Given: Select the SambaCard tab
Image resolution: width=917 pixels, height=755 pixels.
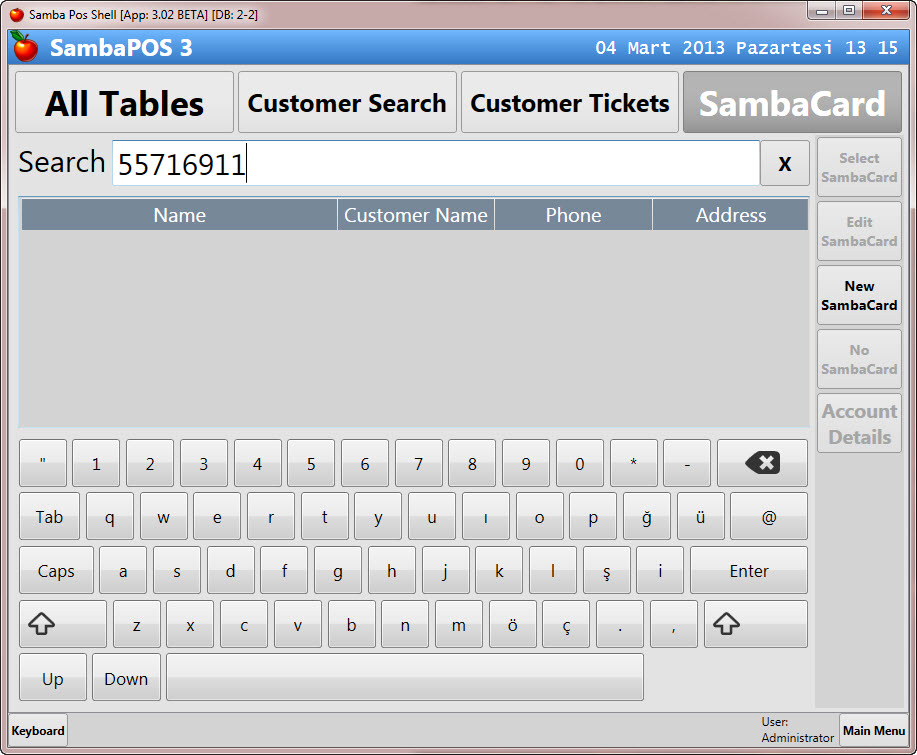Looking at the screenshot, I should coord(792,103).
